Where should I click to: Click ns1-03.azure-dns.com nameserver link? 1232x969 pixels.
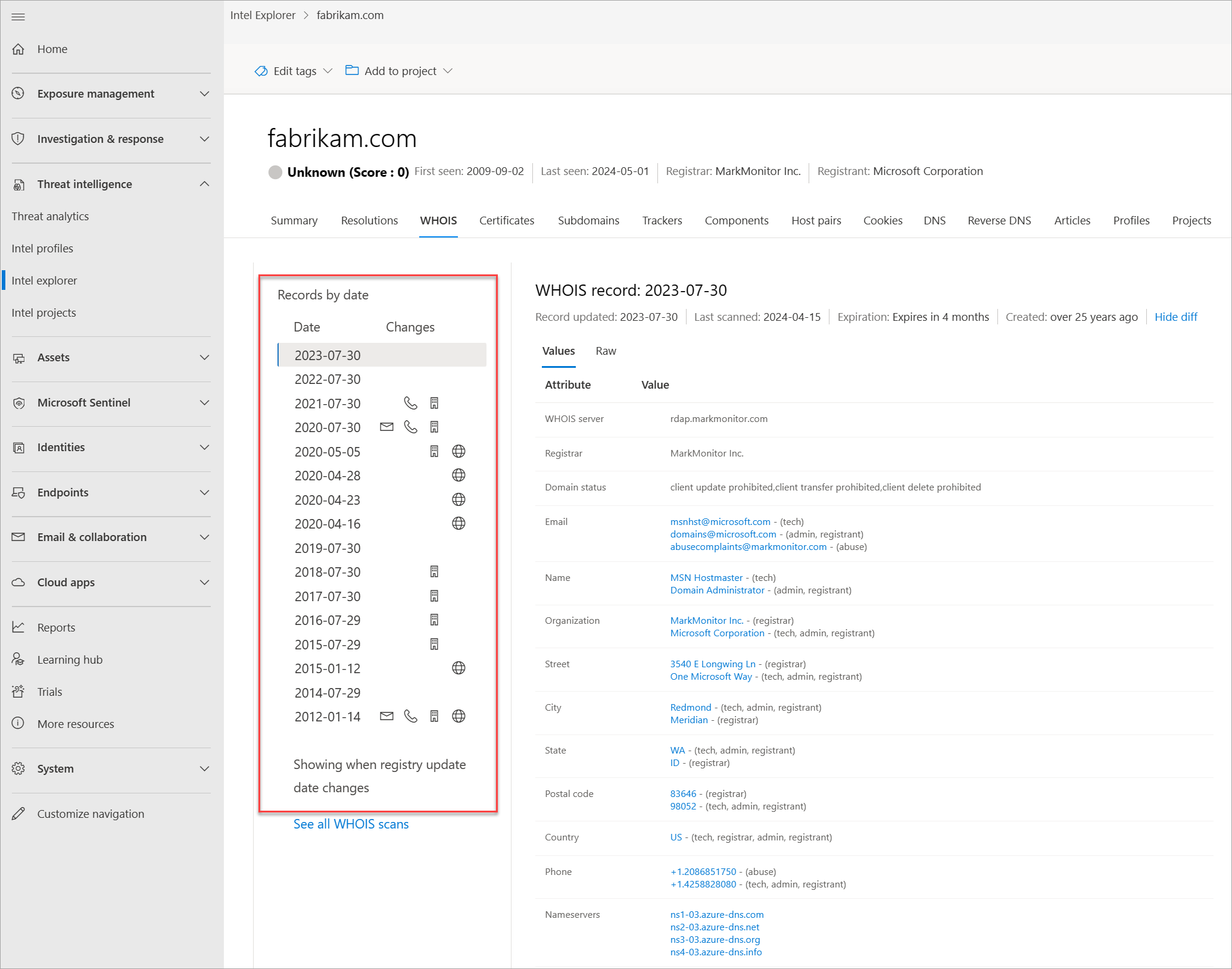click(717, 914)
